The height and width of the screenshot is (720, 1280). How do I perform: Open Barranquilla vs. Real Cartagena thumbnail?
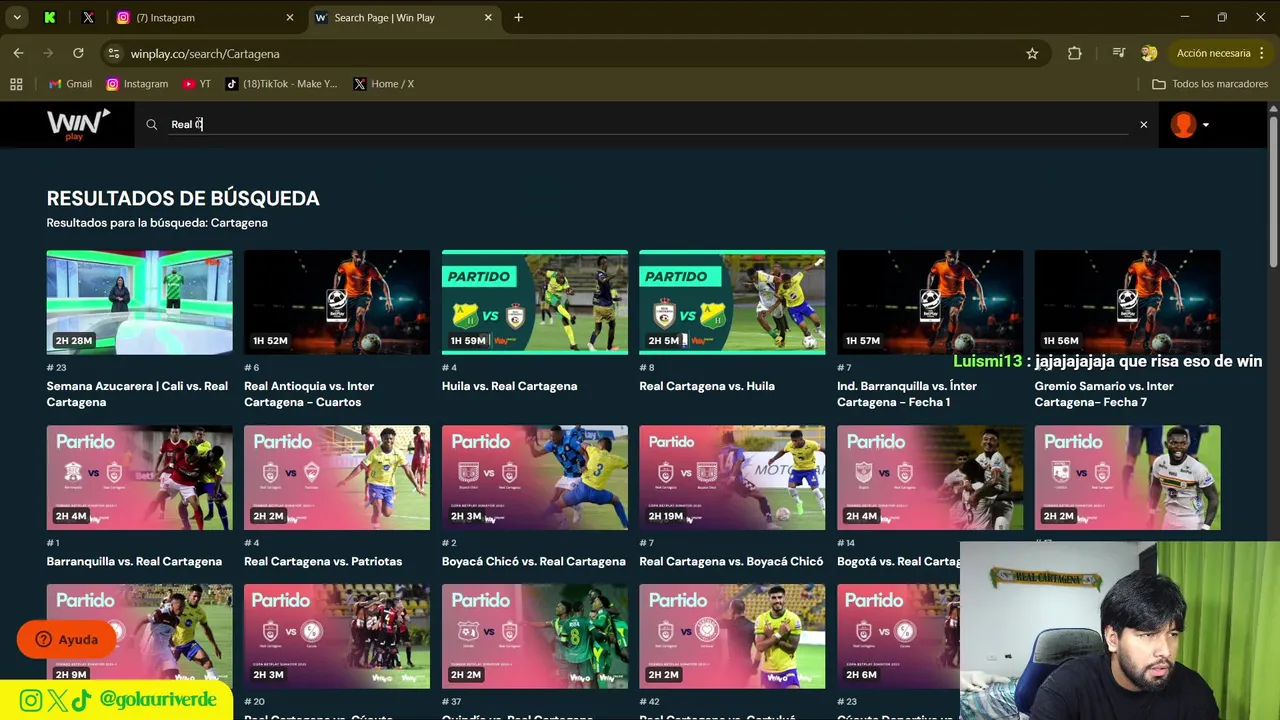[x=139, y=478]
